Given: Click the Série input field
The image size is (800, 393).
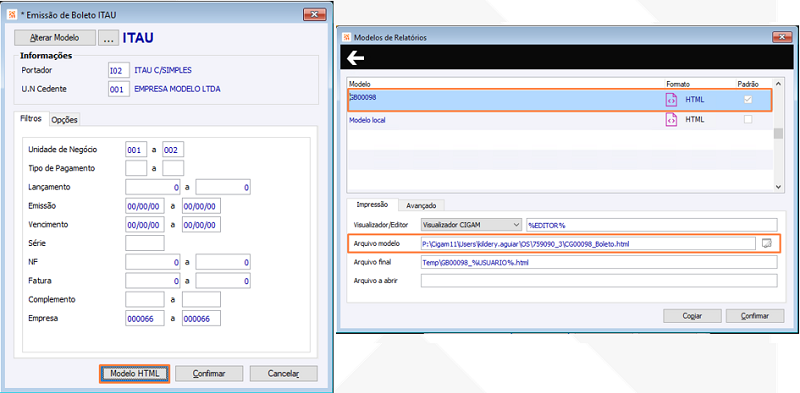Looking at the screenshot, I should [145, 243].
